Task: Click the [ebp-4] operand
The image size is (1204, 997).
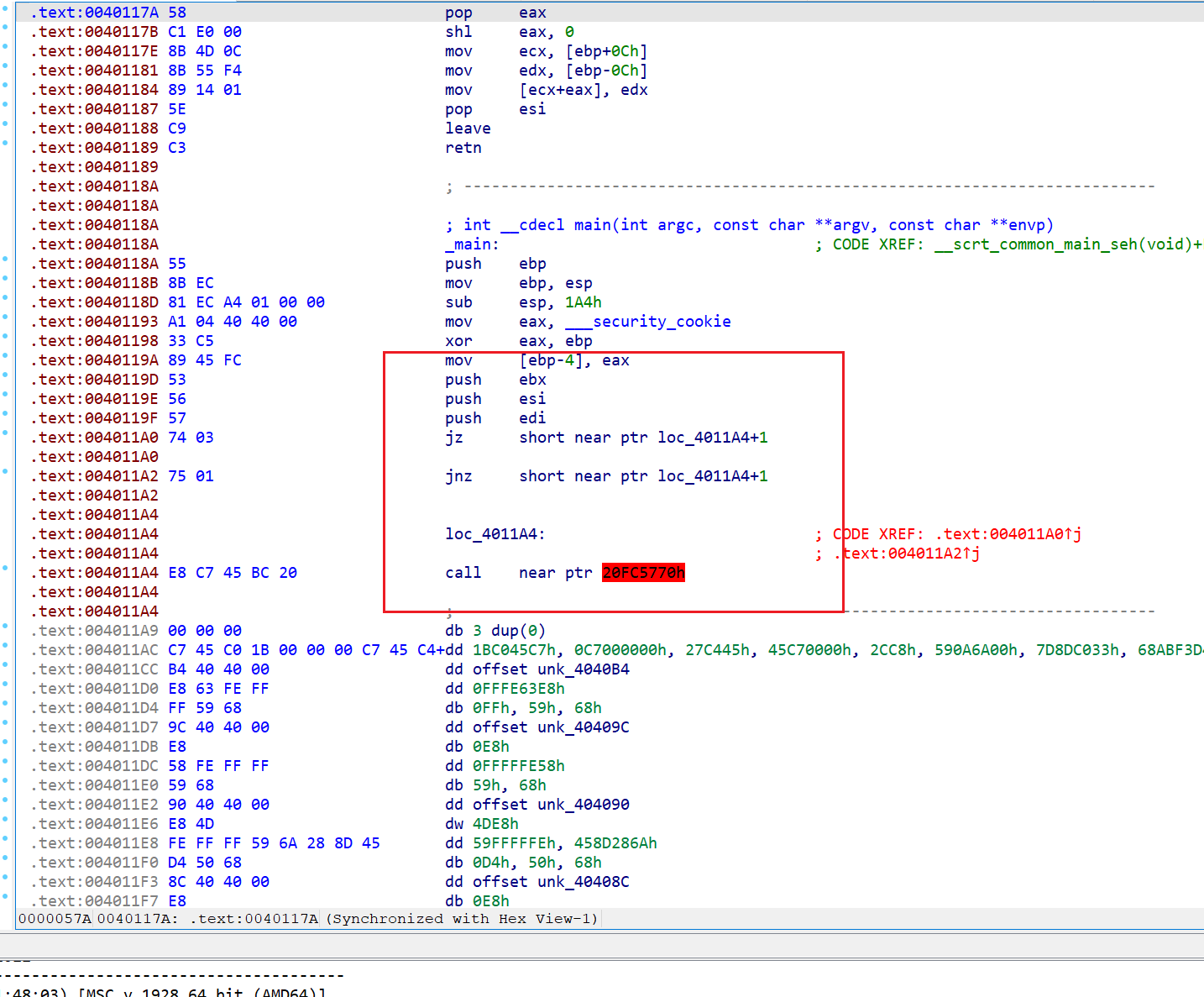Action: tap(551, 360)
